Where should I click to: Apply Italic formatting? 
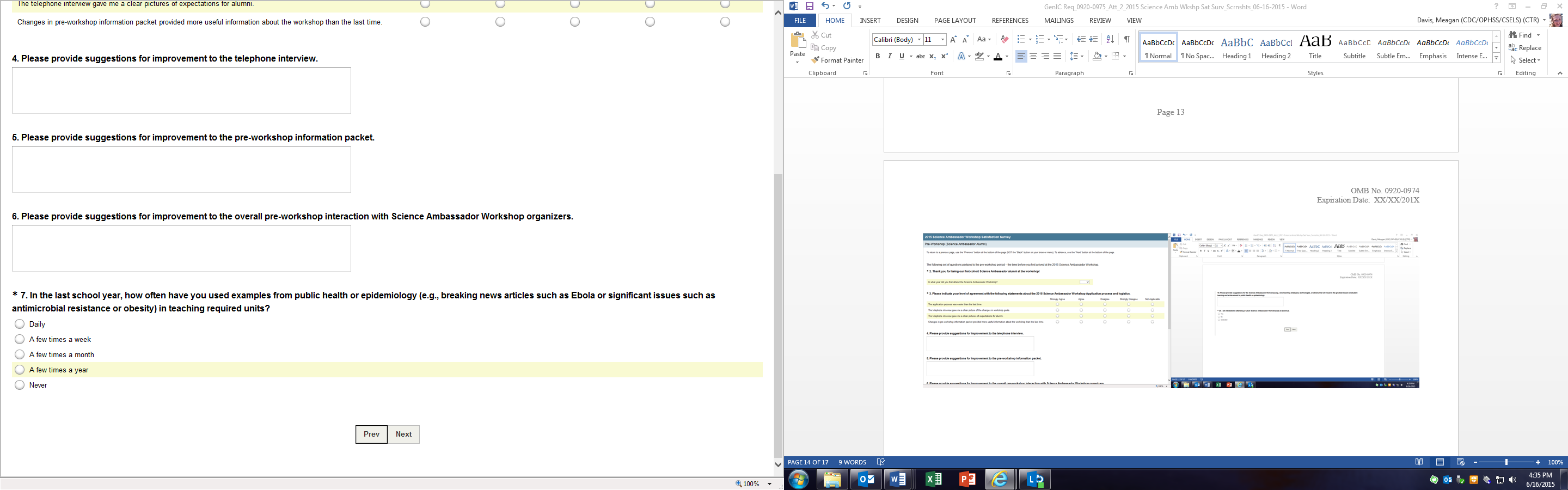click(889, 56)
